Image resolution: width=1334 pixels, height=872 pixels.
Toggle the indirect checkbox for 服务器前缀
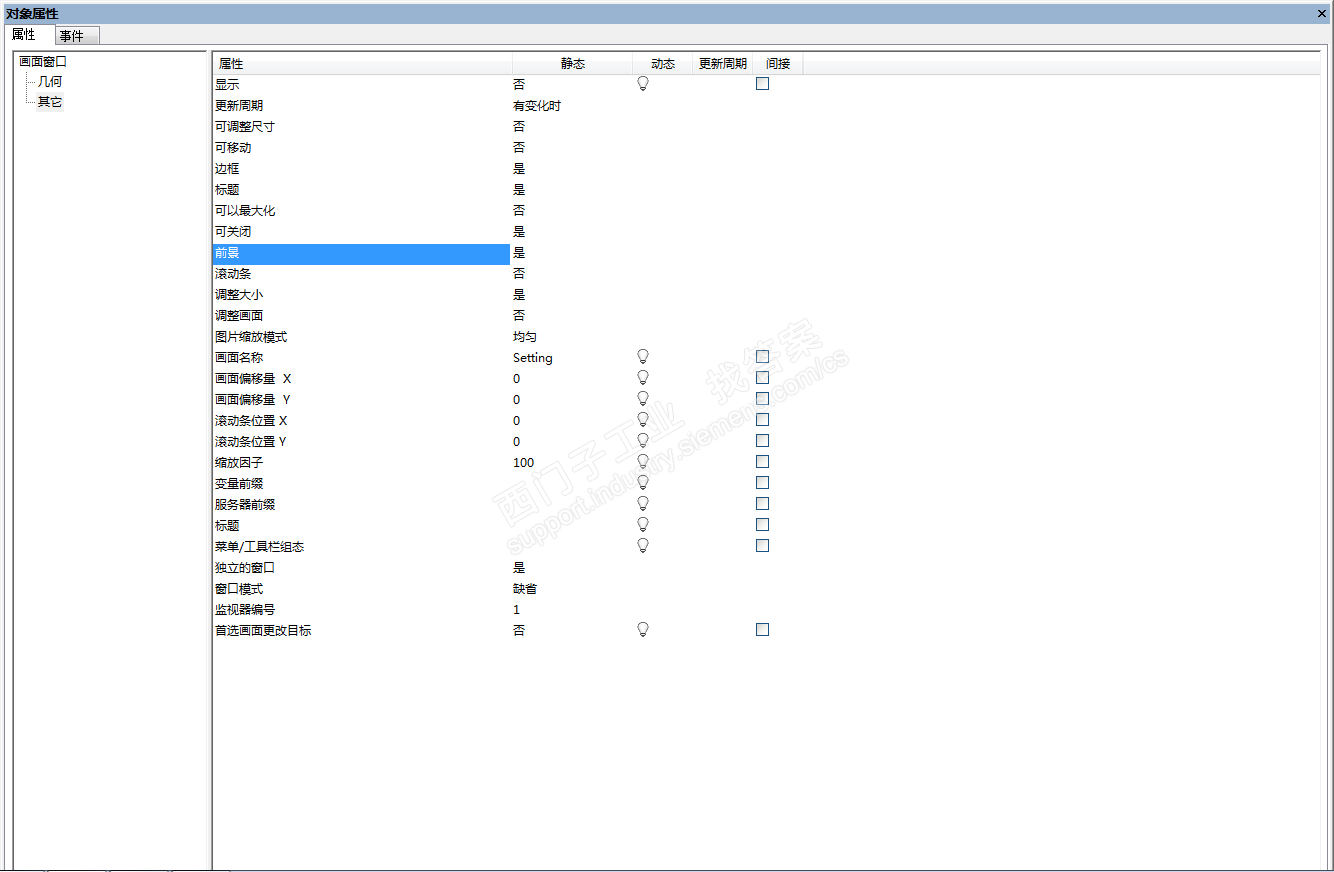point(762,504)
